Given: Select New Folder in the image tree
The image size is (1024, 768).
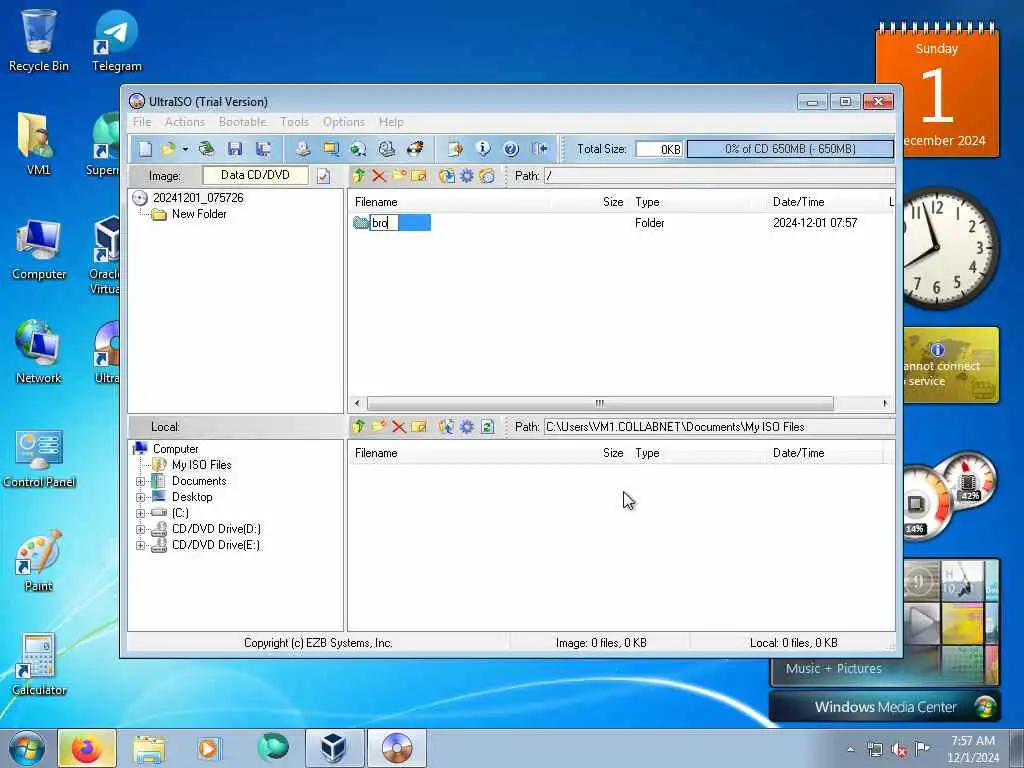Looking at the screenshot, I should 199,214.
